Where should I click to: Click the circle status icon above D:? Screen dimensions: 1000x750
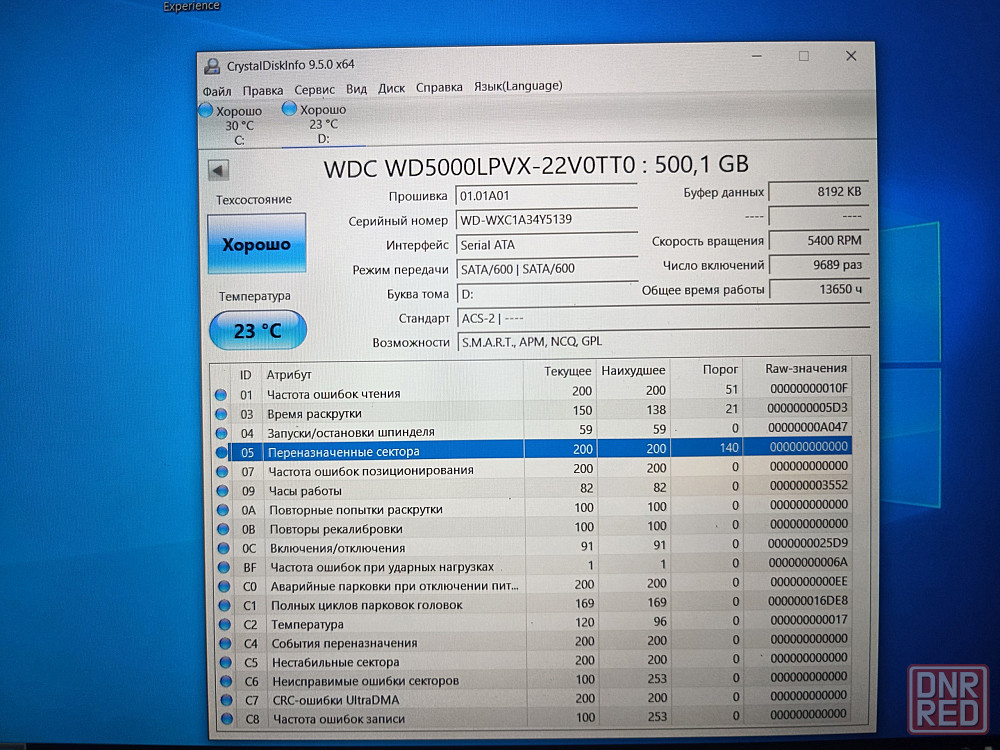click(x=289, y=108)
